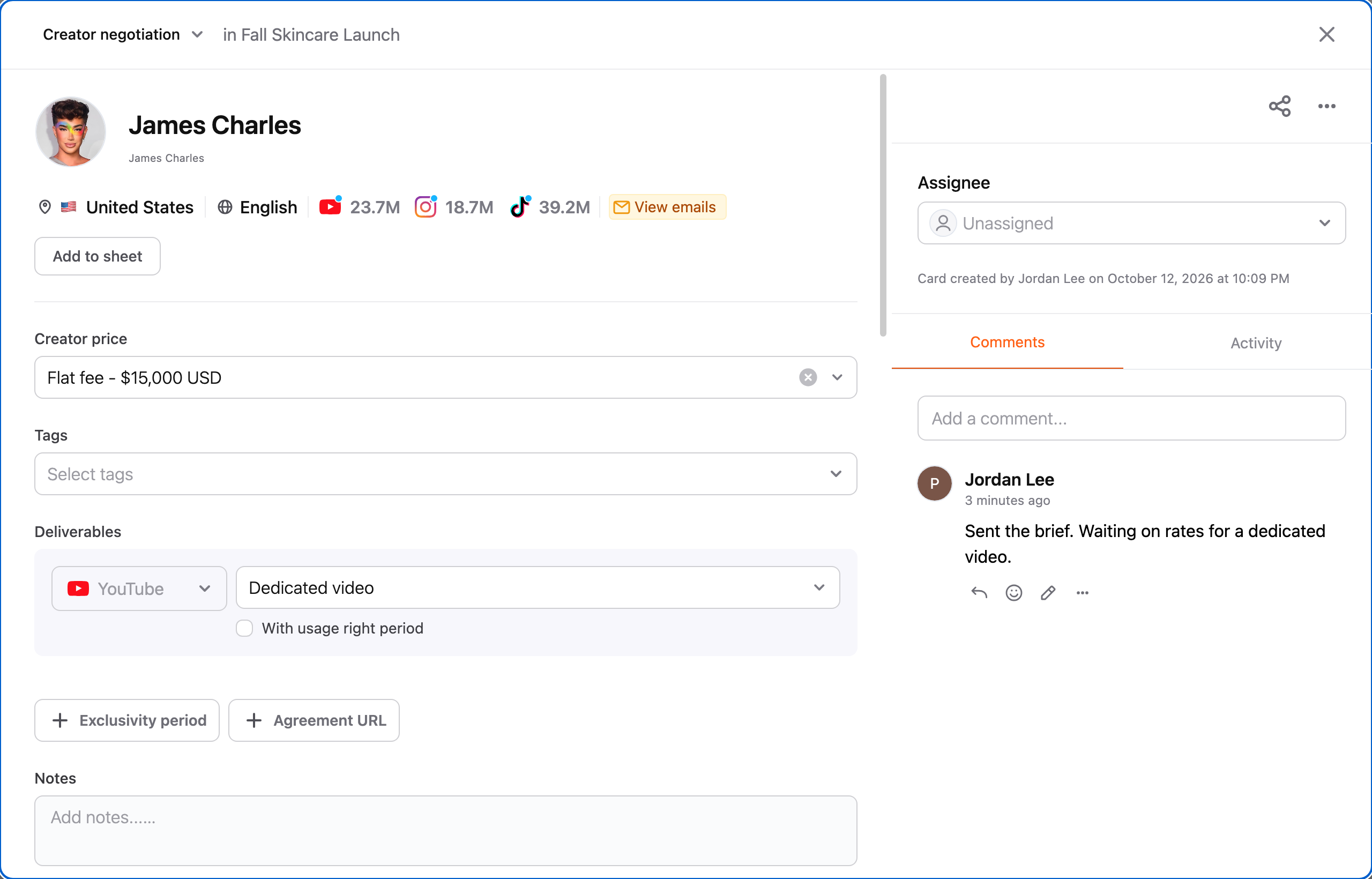The height and width of the screenshot is (879, 1372).
Task: Click the Instagram icon showing 18.7M
Action: pyautogui.click(x=425, y=207)
